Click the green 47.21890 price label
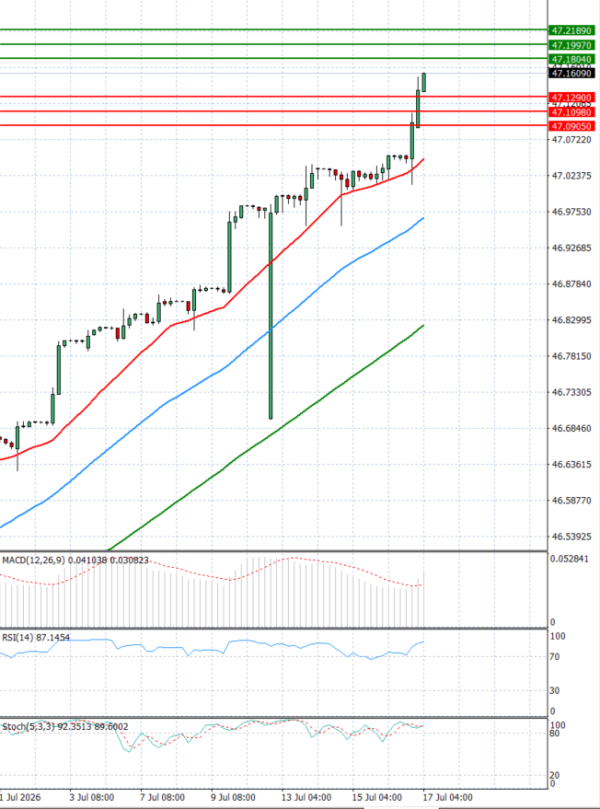The height and width of the screenshot is (809, 600). (x=571, y=31)
